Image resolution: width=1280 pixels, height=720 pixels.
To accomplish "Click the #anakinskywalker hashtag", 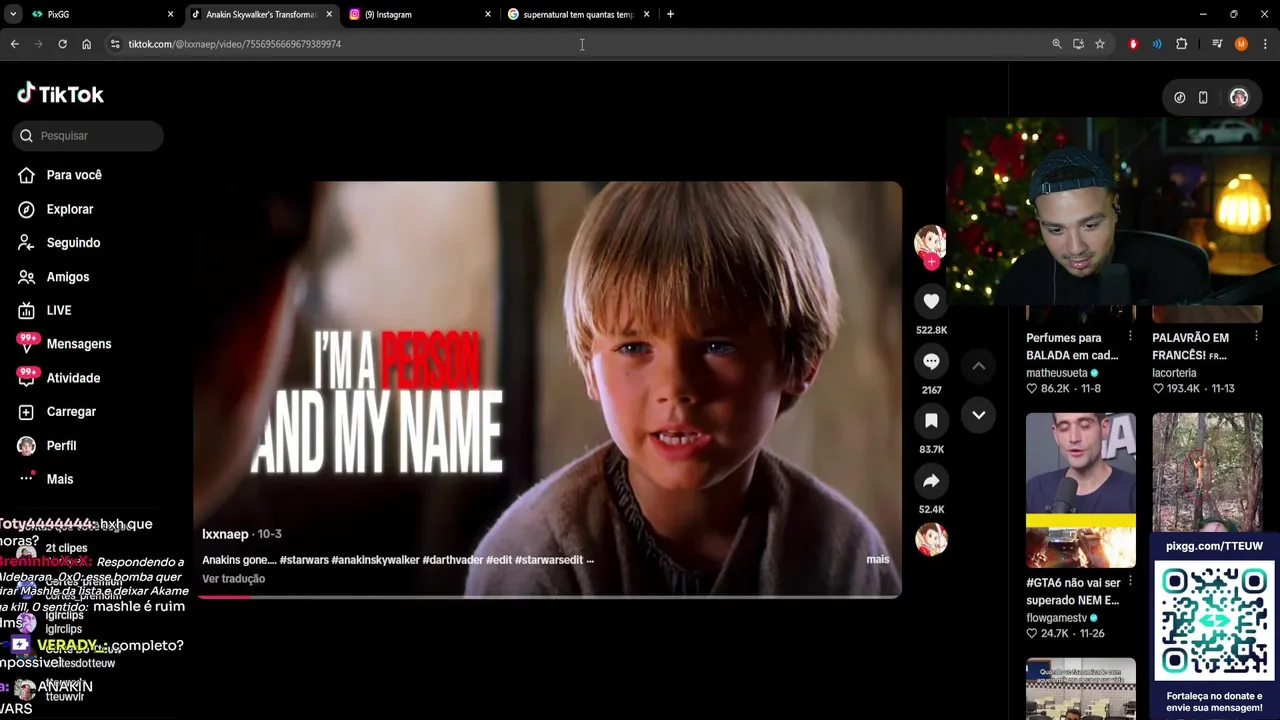I will pos(375,560).
